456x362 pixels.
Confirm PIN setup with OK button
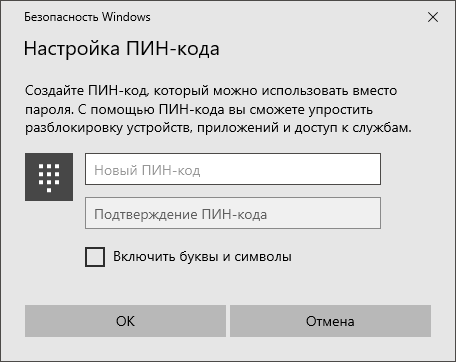coord(125,321)
